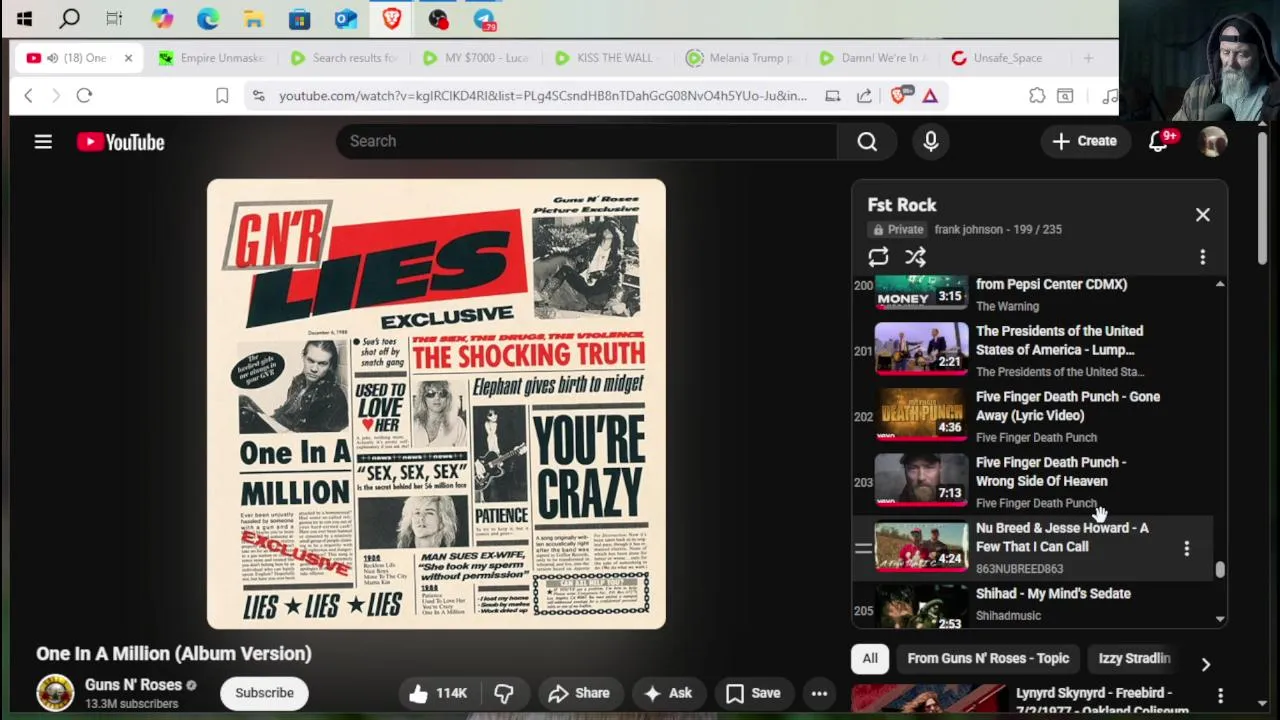
Task: Subscribe to Guns N' Roses
Action: coord(264,693)
